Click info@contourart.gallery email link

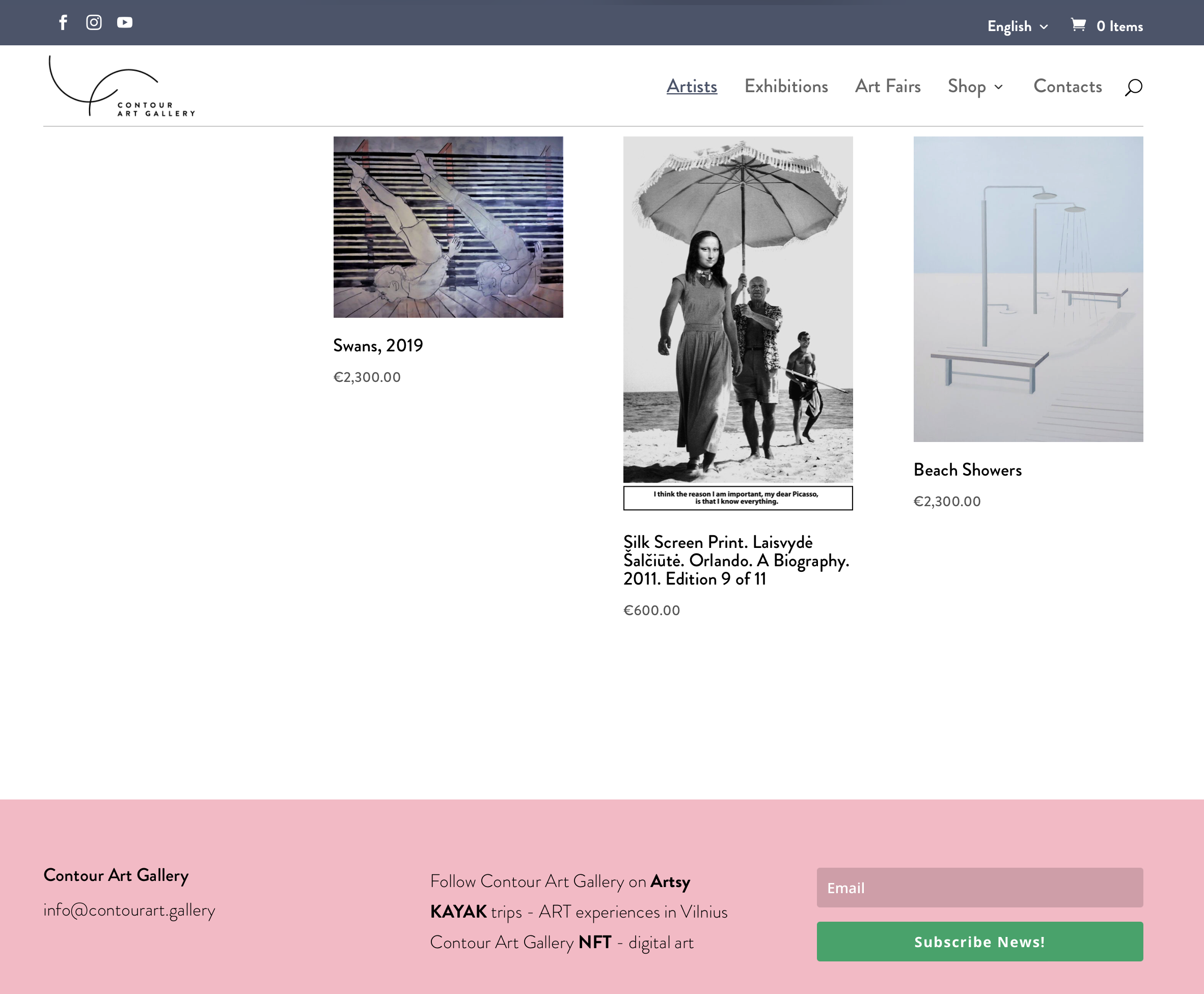pyautogui.click(x=129, y=910)
